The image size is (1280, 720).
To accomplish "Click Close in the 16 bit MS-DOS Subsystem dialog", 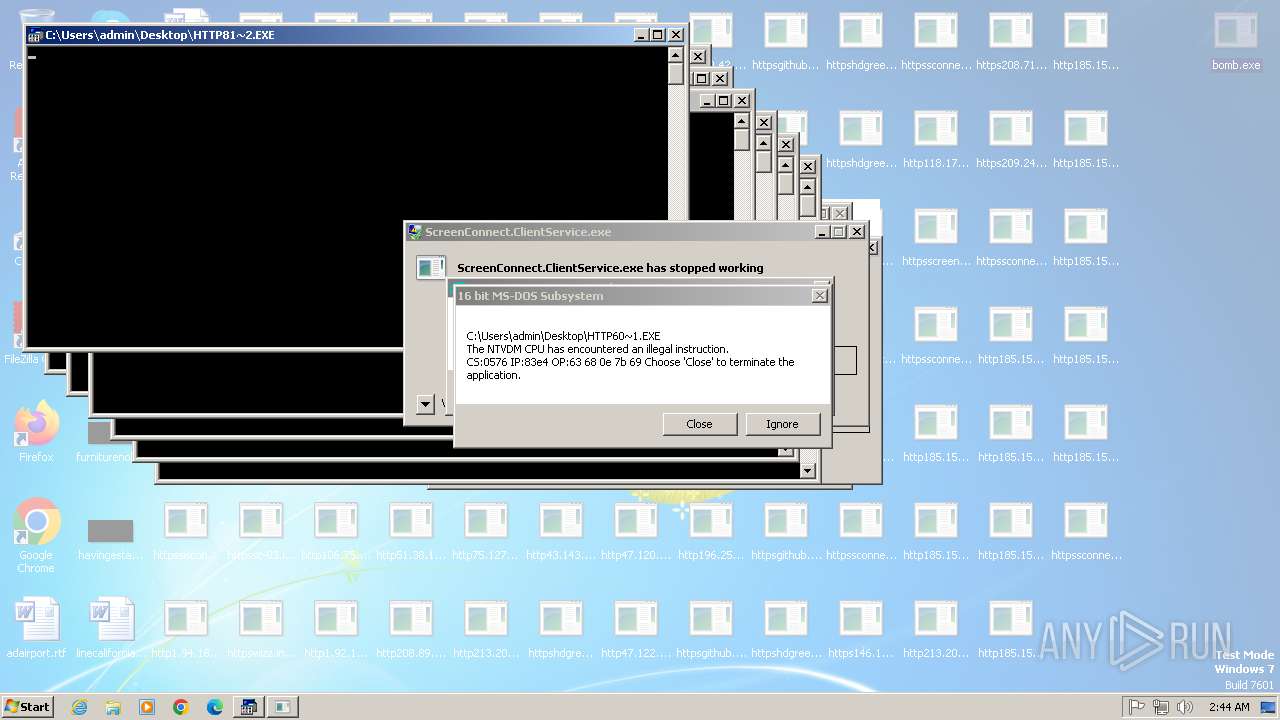I will coord(699,424).
